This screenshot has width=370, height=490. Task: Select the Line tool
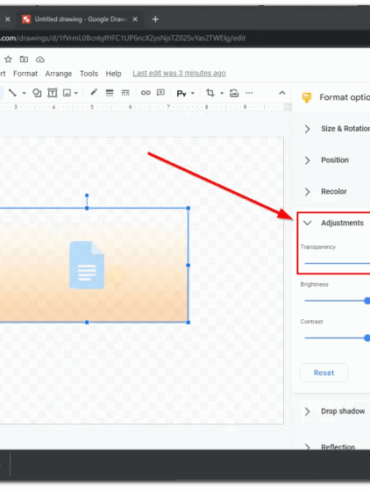pyautogui.click(x=12, y=93)
